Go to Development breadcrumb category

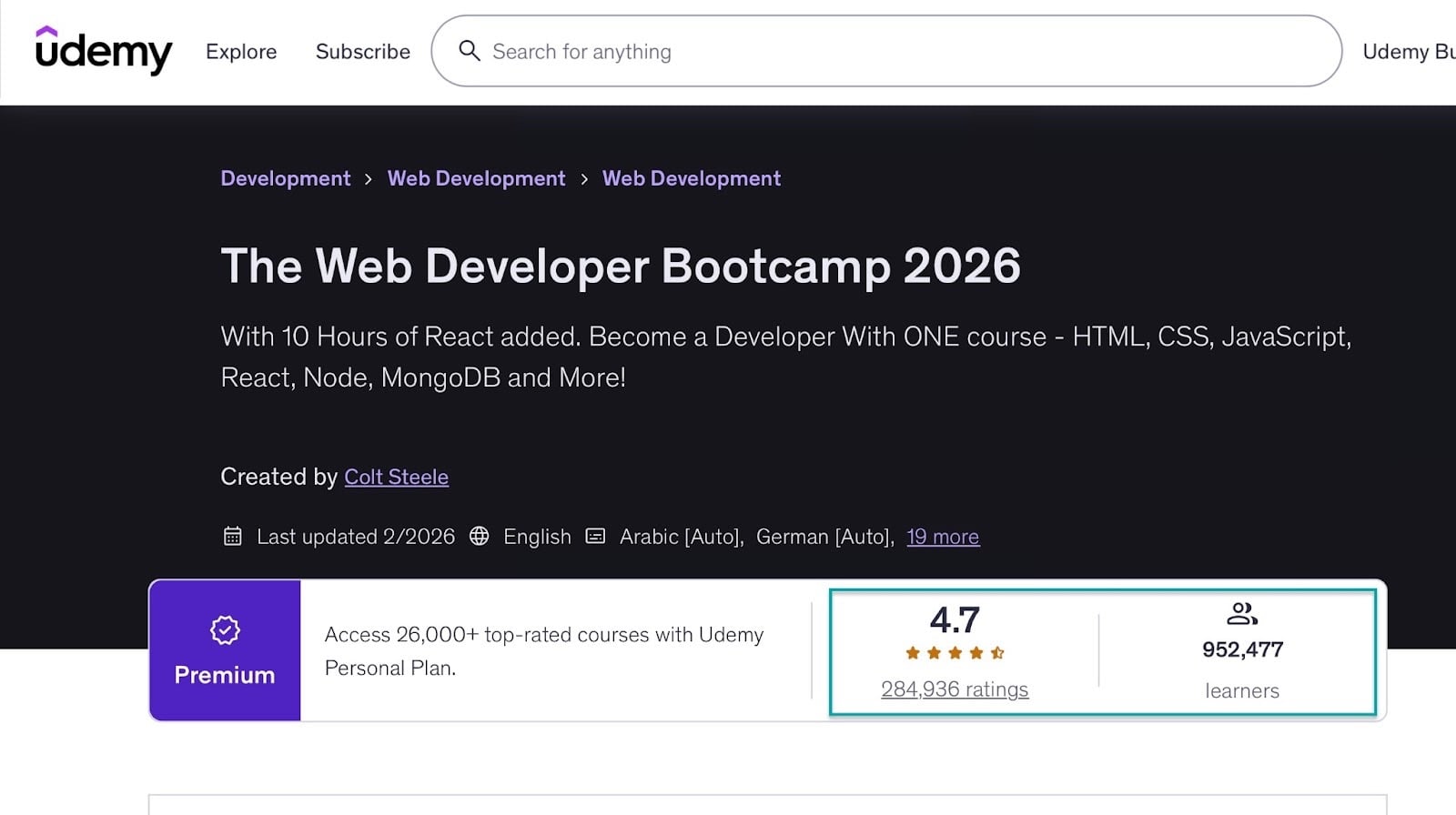click(285, 178)
